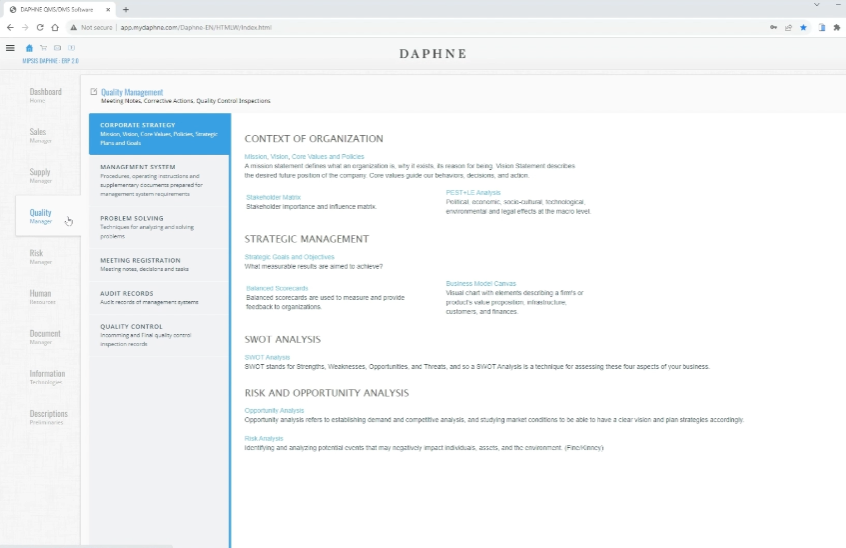Close the DAPHNE QMS/DMS Software tab

(x=108, y=10)
